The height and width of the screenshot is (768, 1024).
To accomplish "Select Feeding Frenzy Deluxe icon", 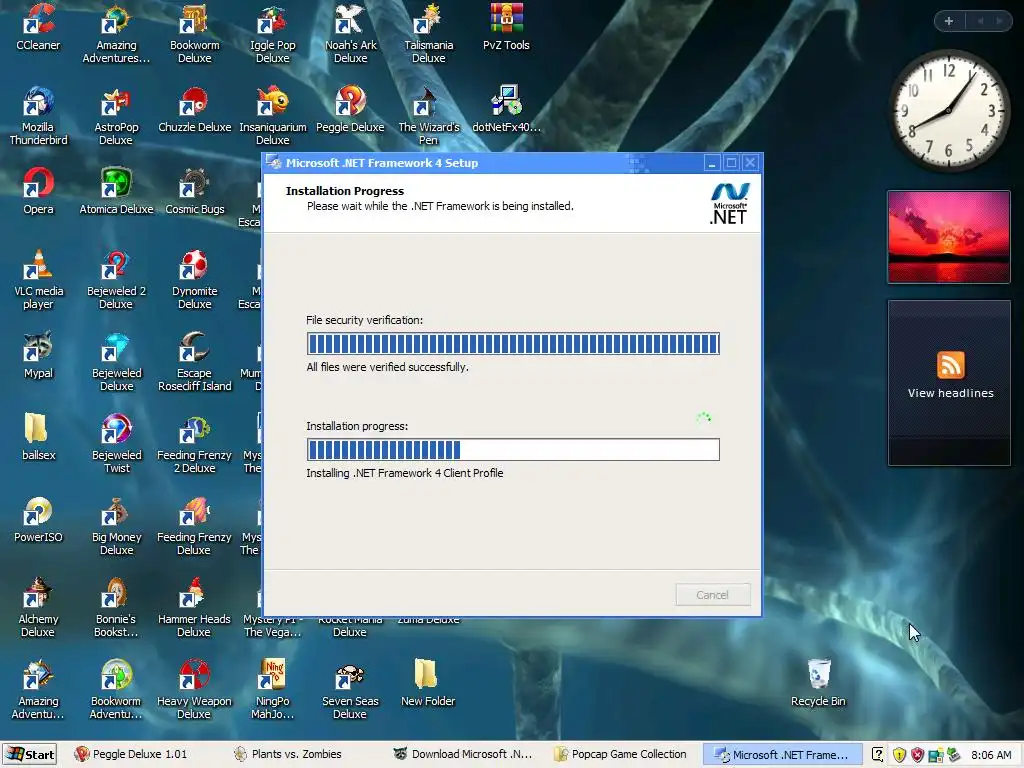I will [194, 512].
